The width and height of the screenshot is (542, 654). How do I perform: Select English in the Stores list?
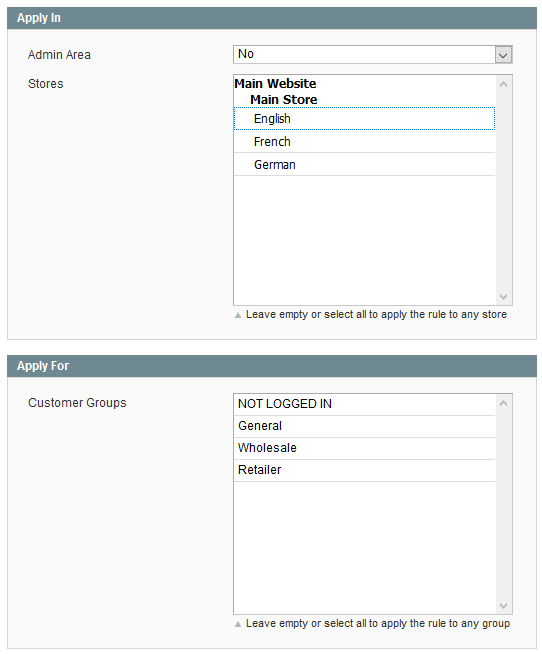point(364,119)
